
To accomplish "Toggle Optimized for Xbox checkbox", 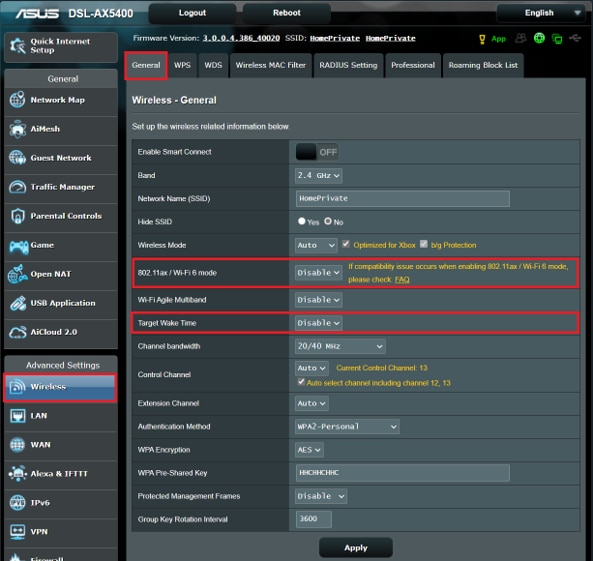I will (x=346, y=244).
